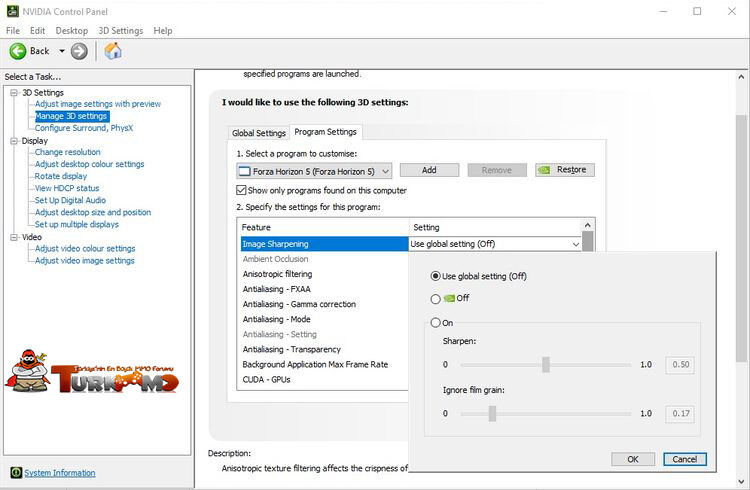Select Manage 3D settings in tree
This screenshot has height=490, width=750.
[x=72, y=116]
